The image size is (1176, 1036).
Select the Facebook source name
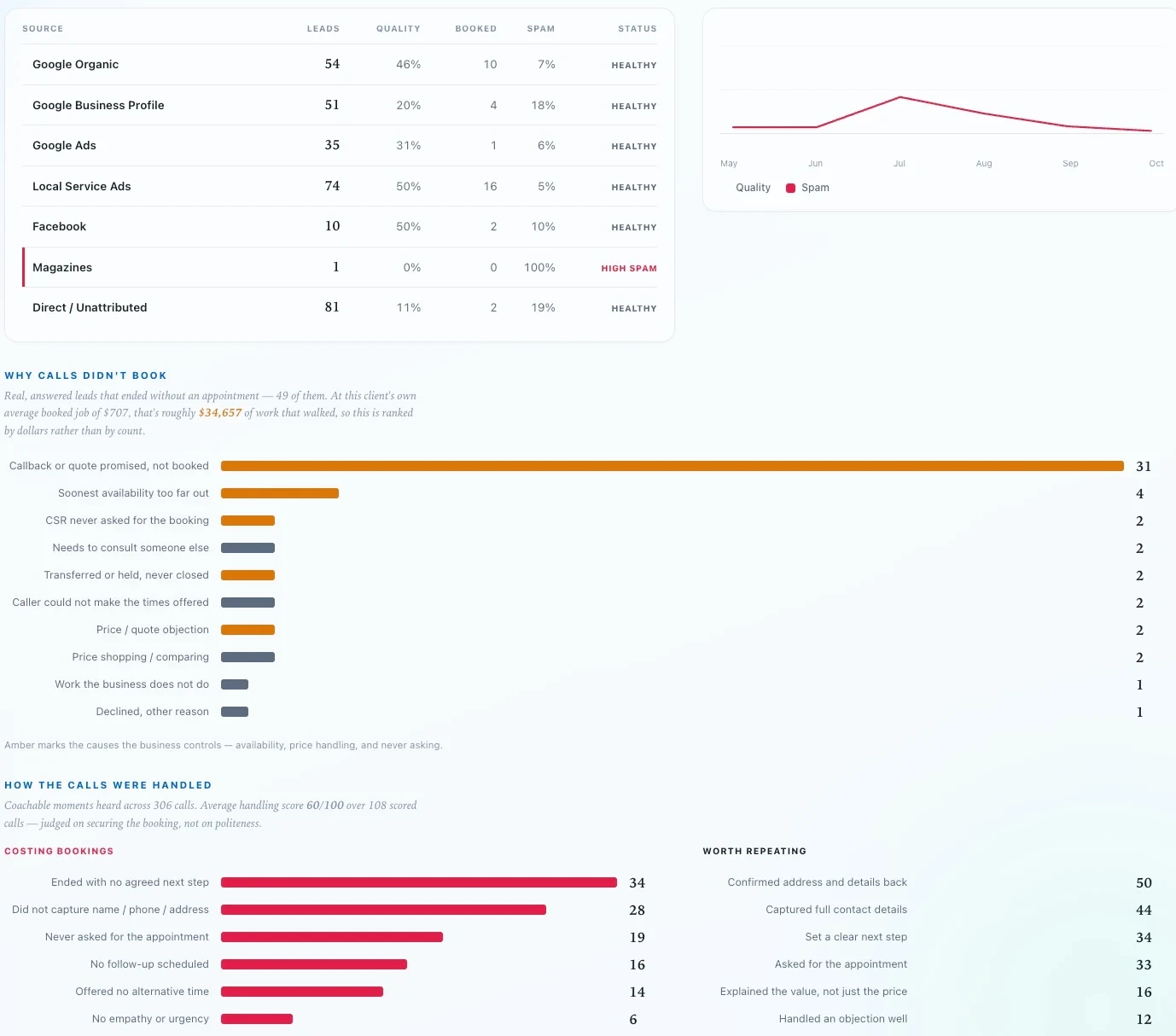pyautogui.click(x=60, y=227)
